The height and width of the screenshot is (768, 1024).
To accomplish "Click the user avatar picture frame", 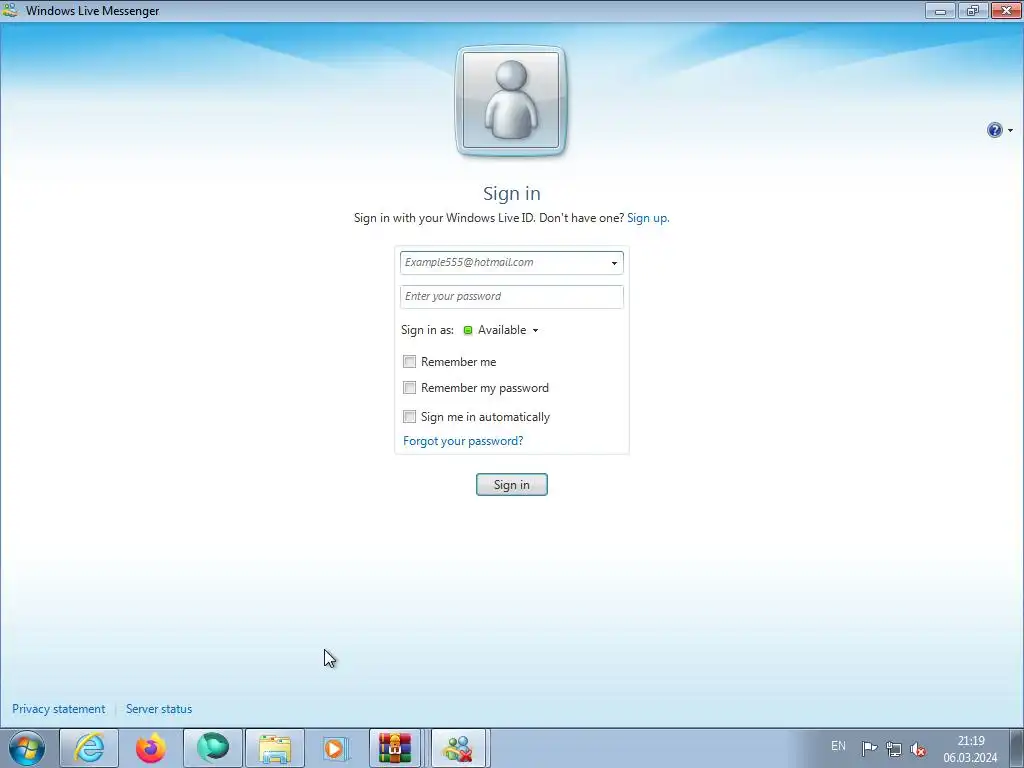I will pyautogui.click(x=511, y=101).
